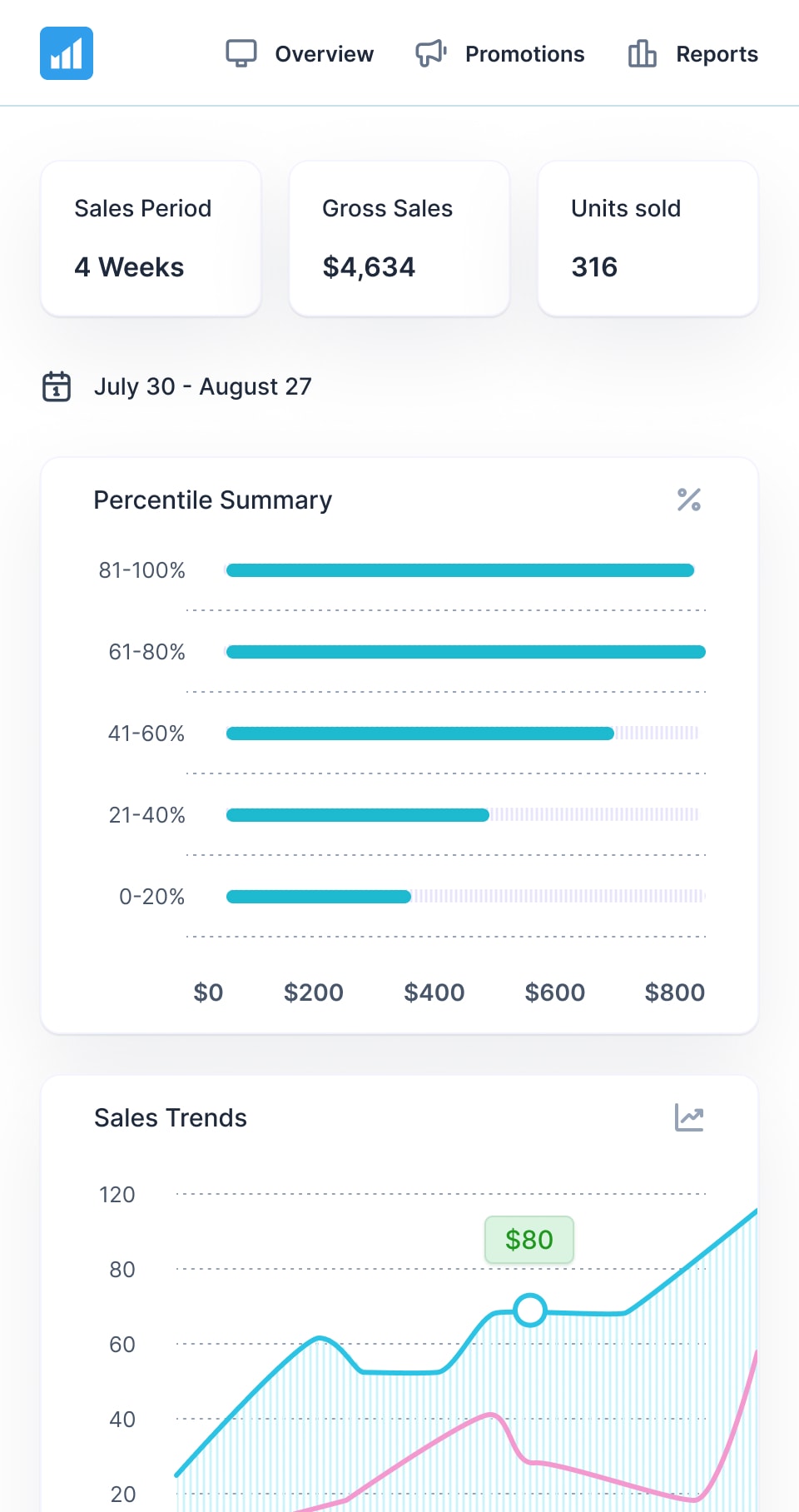Screen dimensions: 799x1512
Task: Click the app logo bar chart icon
Action: 67,52
